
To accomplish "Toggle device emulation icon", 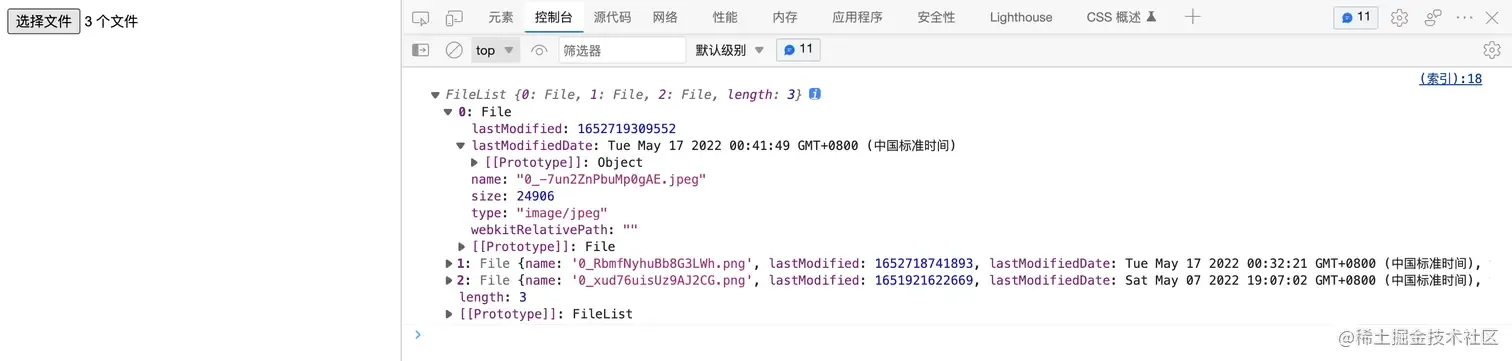I will point(454,18).
